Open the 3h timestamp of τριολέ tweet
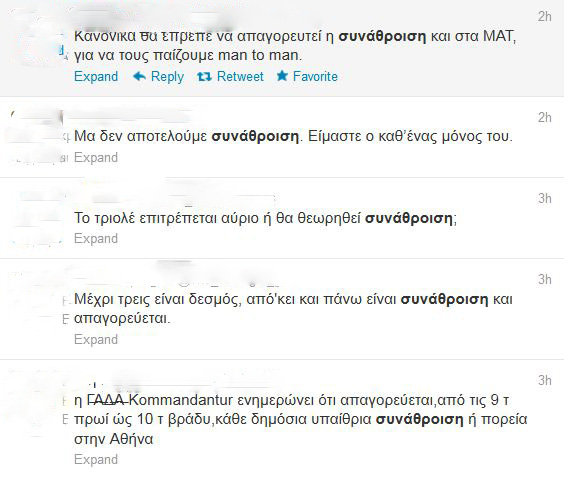This screenshot has width=564, height=478. point(545,199)
